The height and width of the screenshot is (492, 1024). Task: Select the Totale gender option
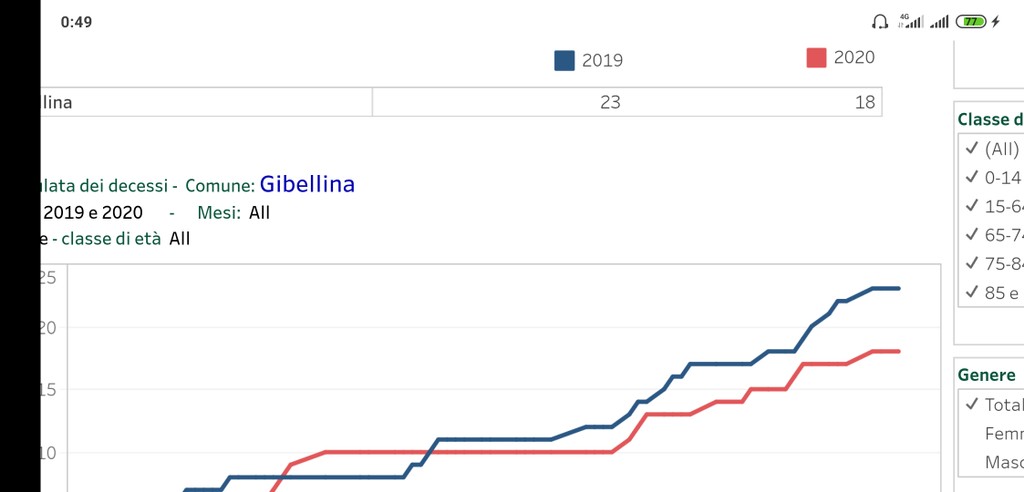(992, 404)
